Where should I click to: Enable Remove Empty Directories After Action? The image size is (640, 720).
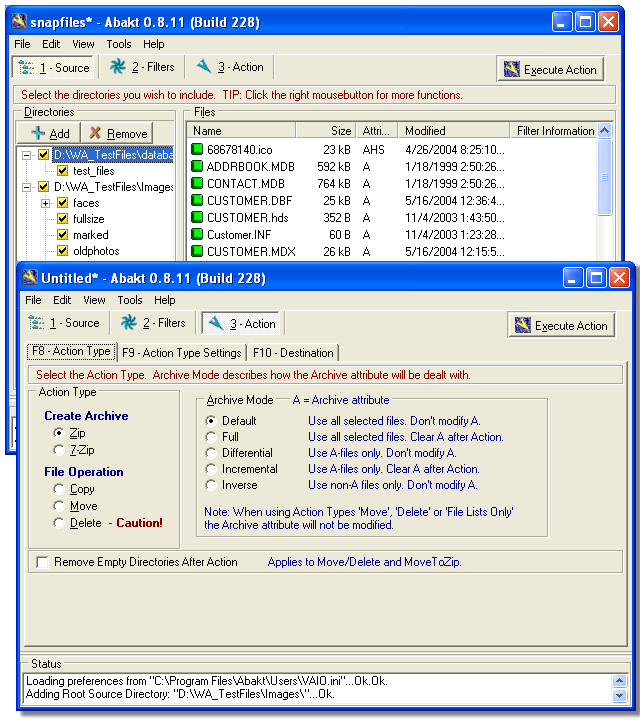point(42,562)
